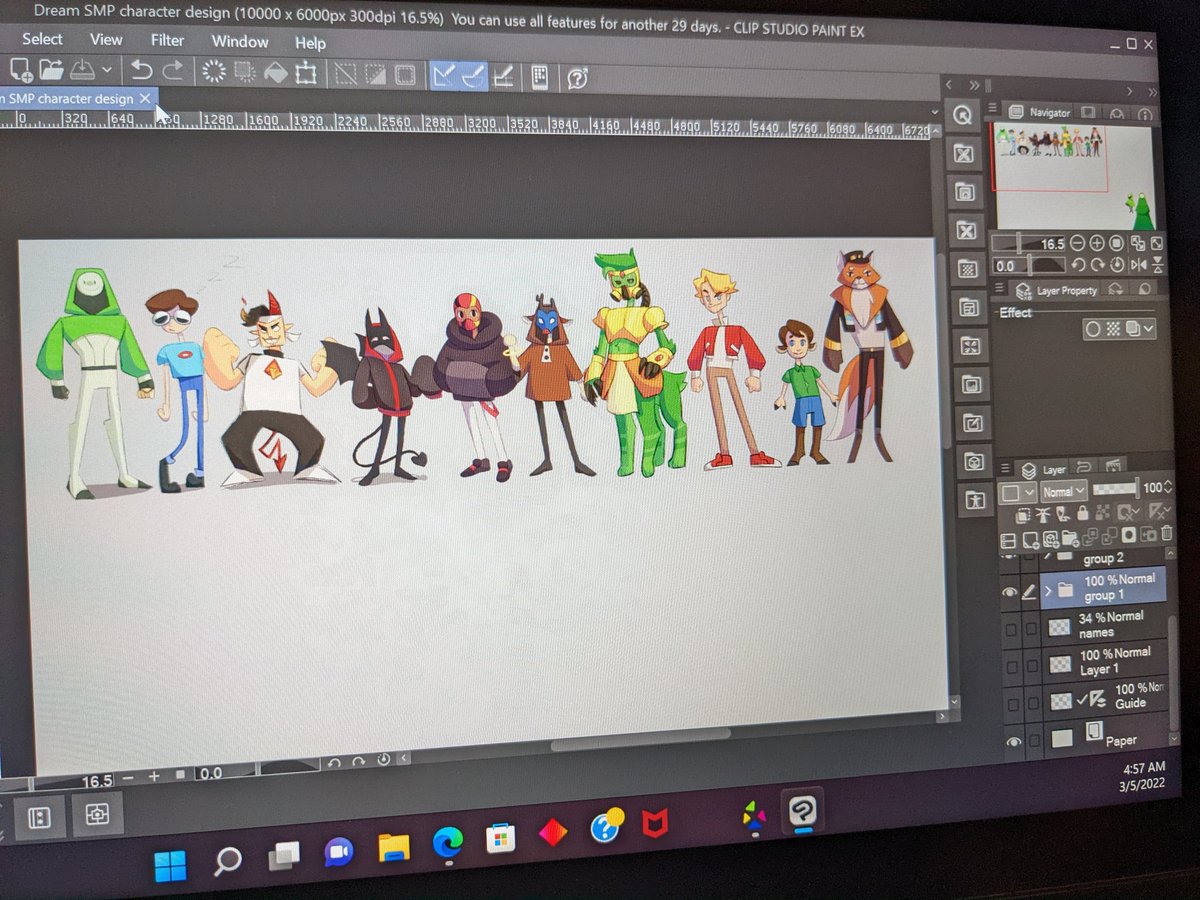This screenshot has width=1200, height=900.
Task: Open the Filter menu
Action: (x=167, y=41)
